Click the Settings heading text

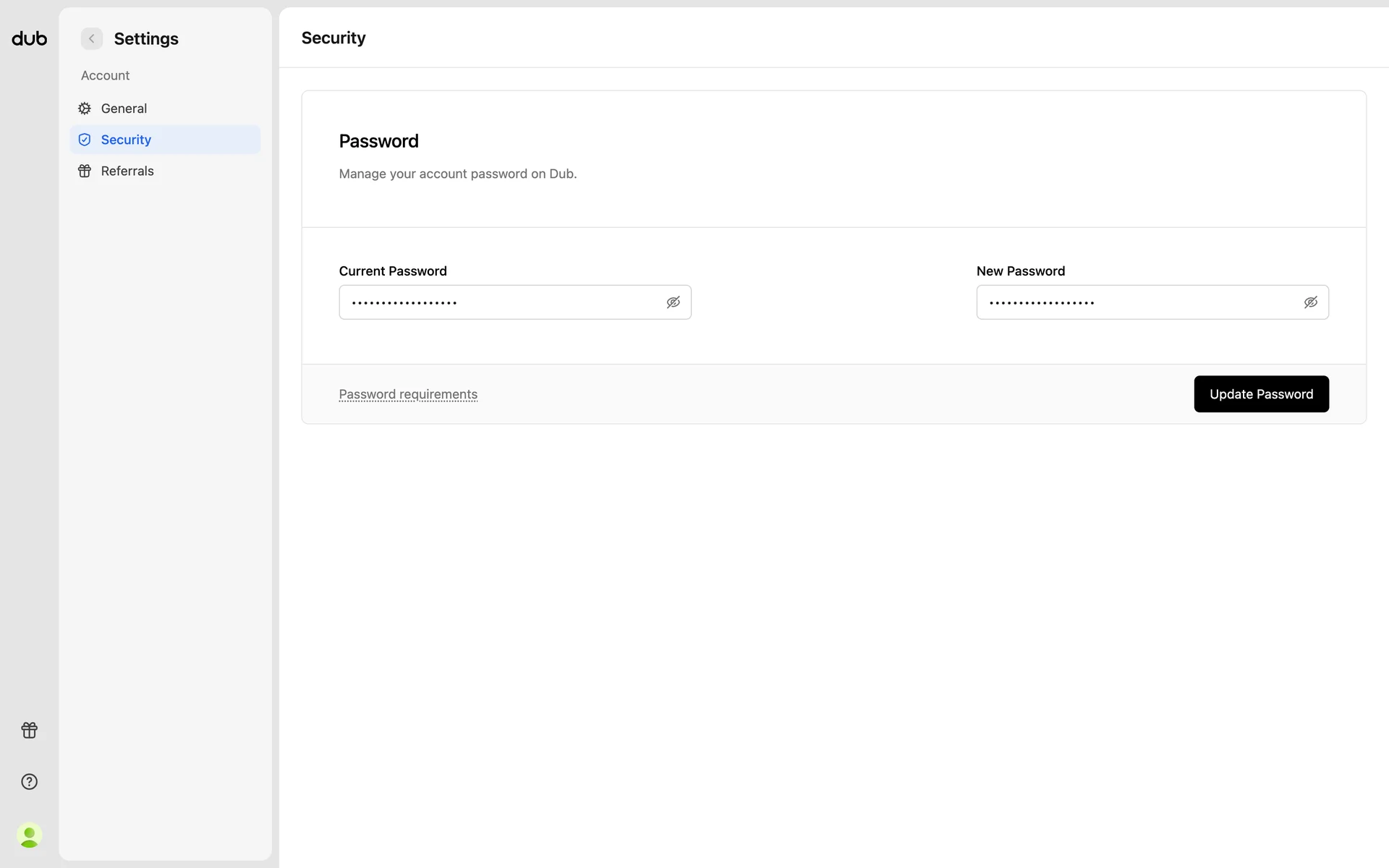(x=146, y=38)
